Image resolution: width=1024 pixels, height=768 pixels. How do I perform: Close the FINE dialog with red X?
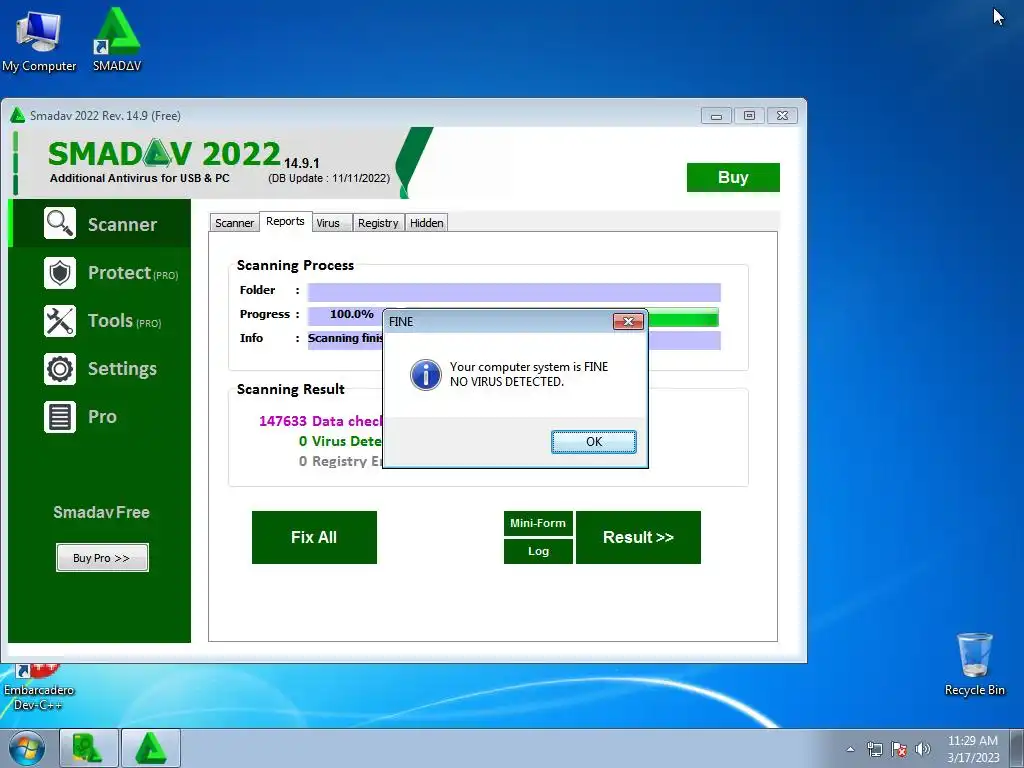point(628,321)
